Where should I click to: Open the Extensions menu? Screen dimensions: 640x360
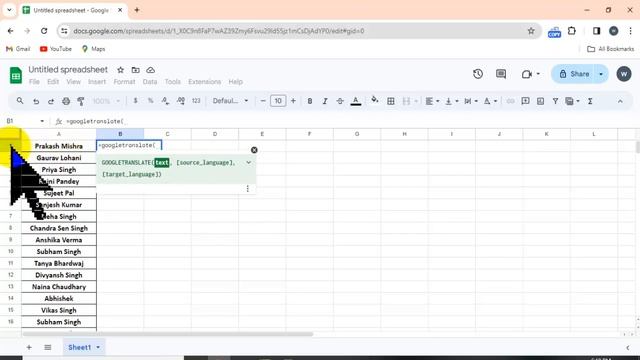click(204, 82)
